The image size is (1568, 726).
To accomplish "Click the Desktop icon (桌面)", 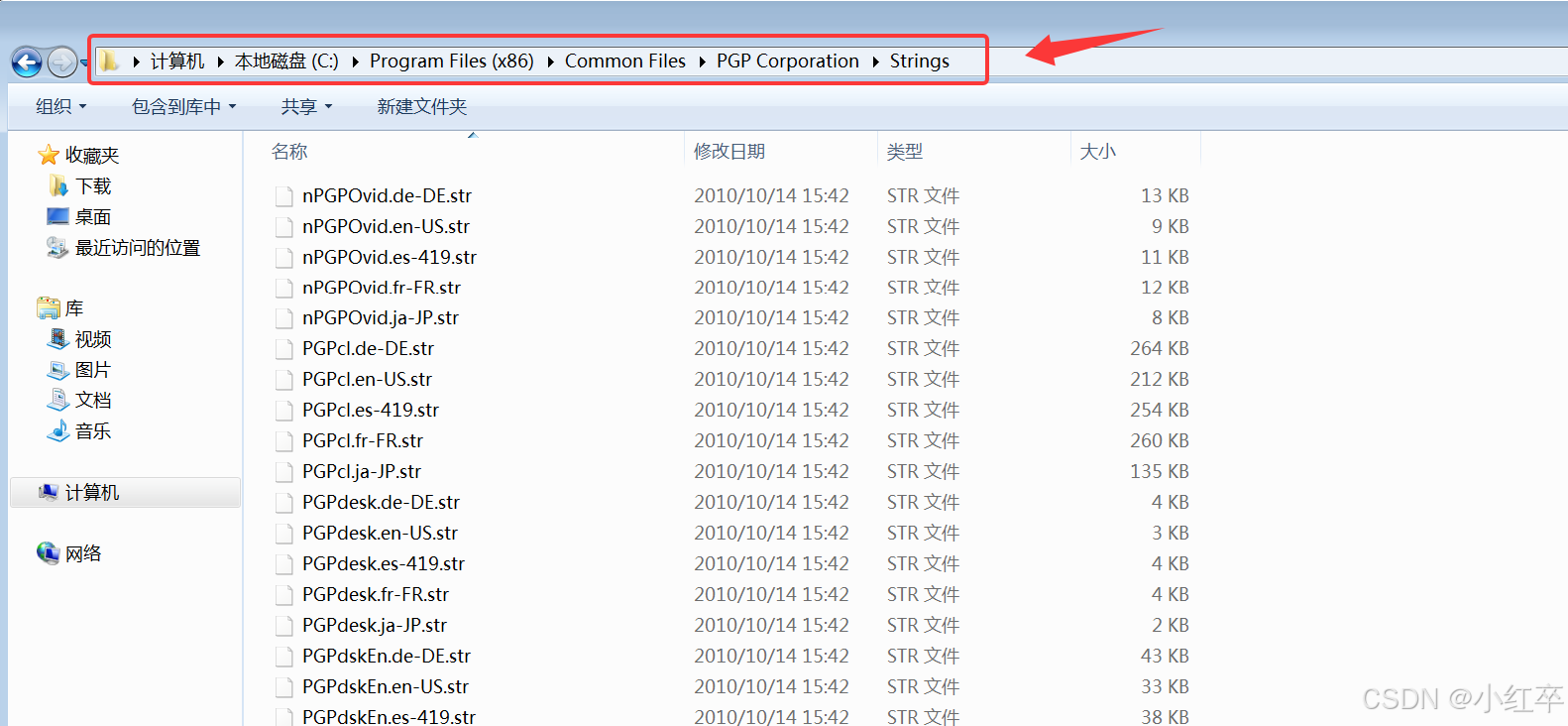I will pos(58,216).
